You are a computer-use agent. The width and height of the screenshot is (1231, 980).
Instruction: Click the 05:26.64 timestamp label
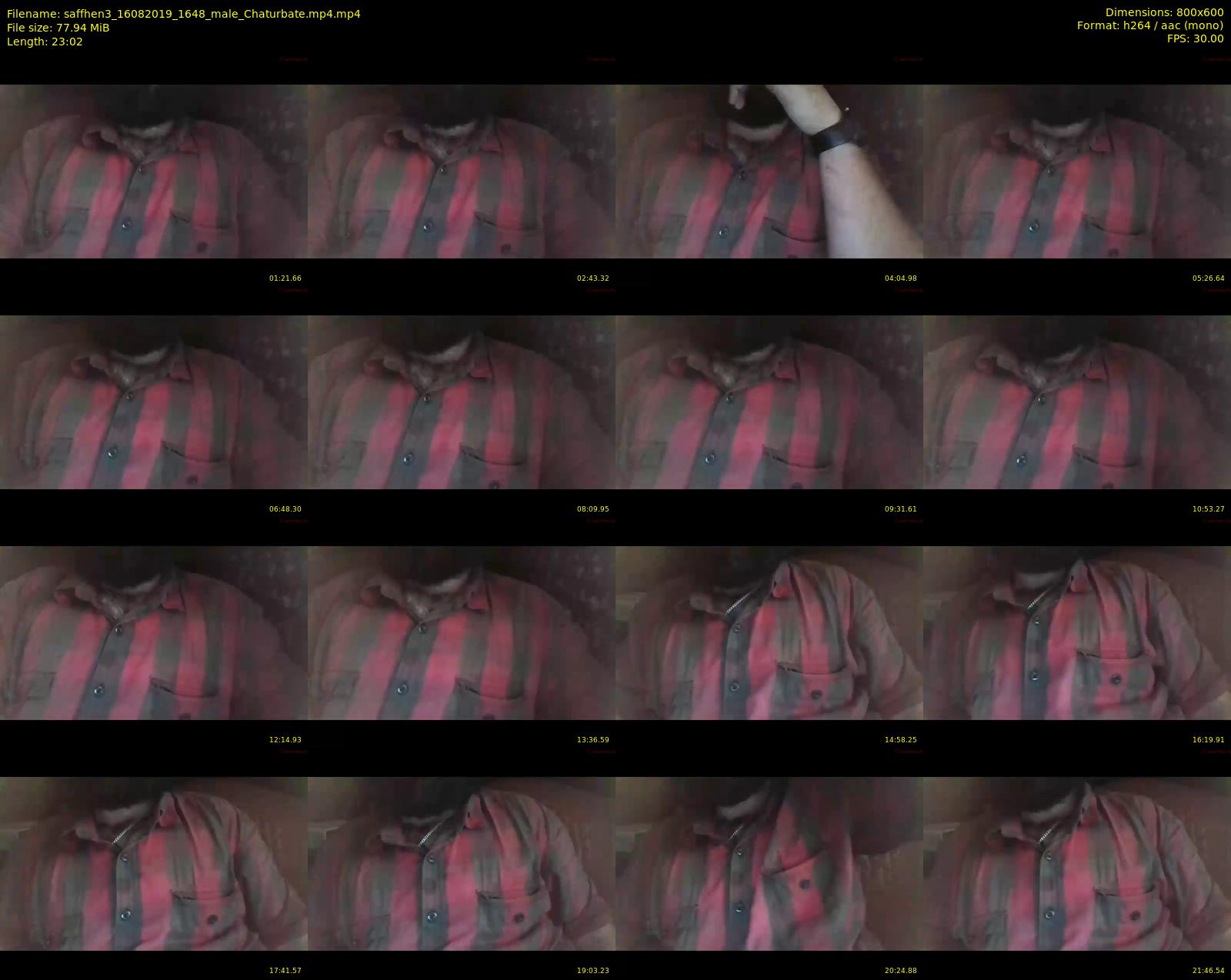pos(1209,278)
